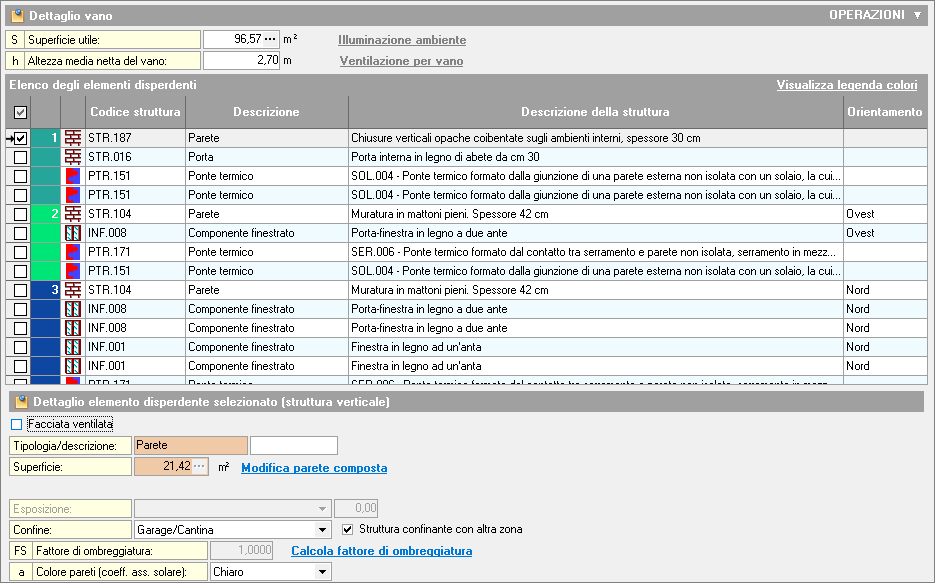The width and height of the screenshot is (935, 583).
Task: Click the blue zone 3 color cell
Action: (x=46, y=290)
